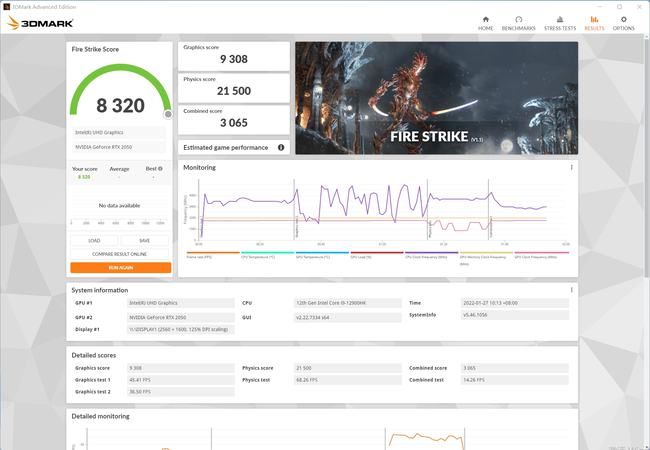Click the Monitoring heading
The height and width of the screenshot is (450, 650).
[x=199, y=167]
